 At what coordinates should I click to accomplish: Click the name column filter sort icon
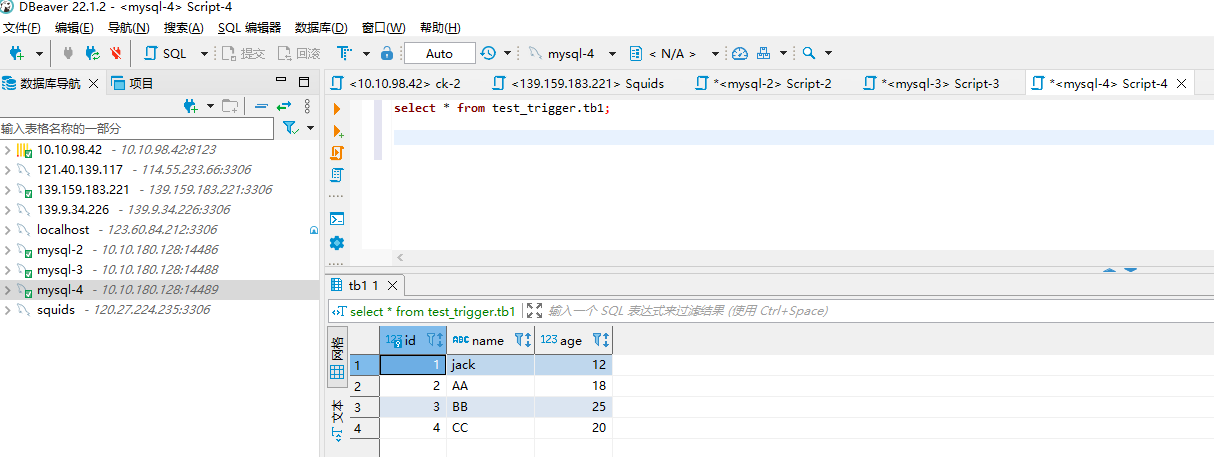tap(523, 341)
